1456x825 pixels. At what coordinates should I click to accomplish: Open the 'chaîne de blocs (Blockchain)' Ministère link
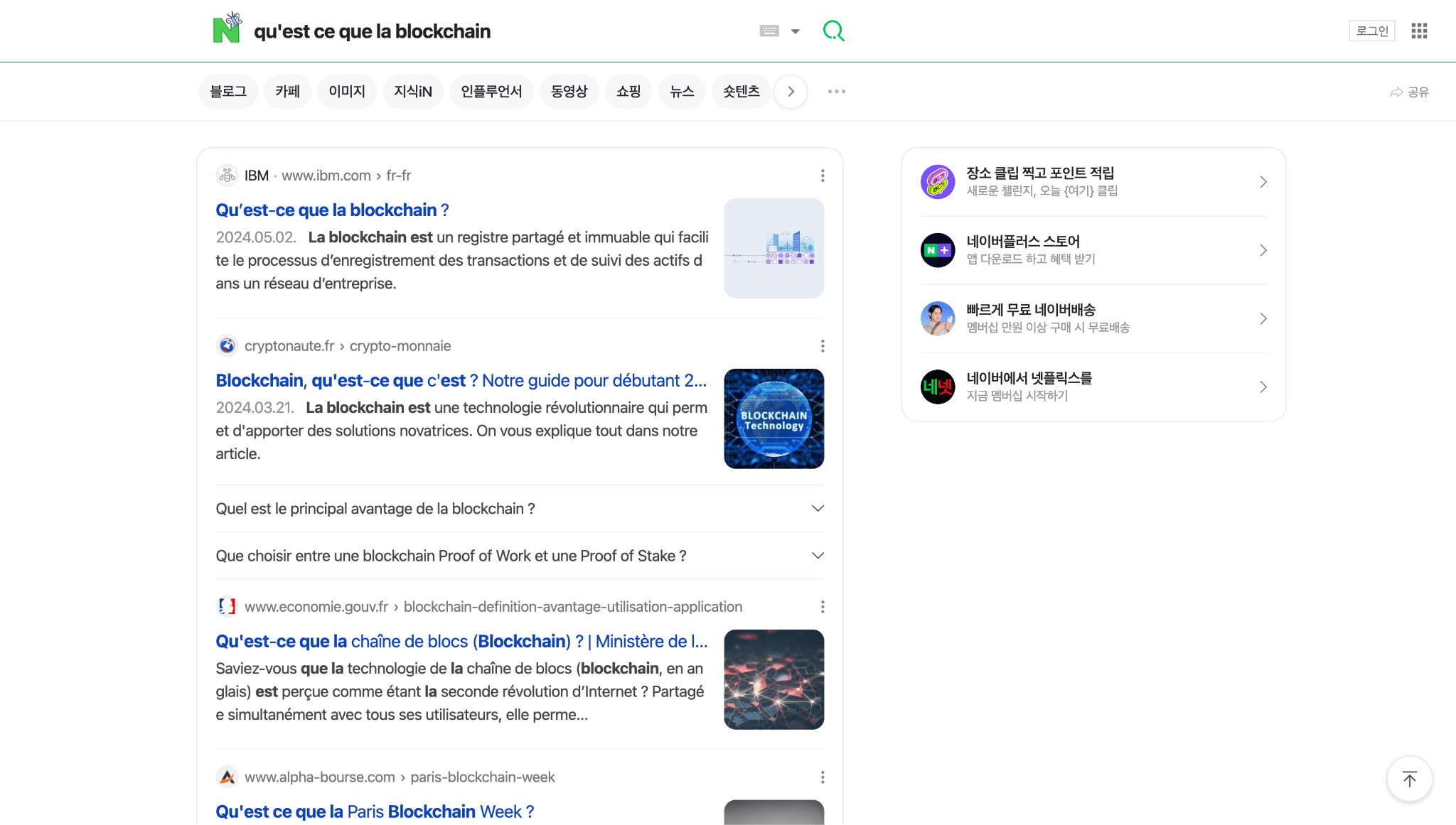pyautogui.click(x=461, y=642)
